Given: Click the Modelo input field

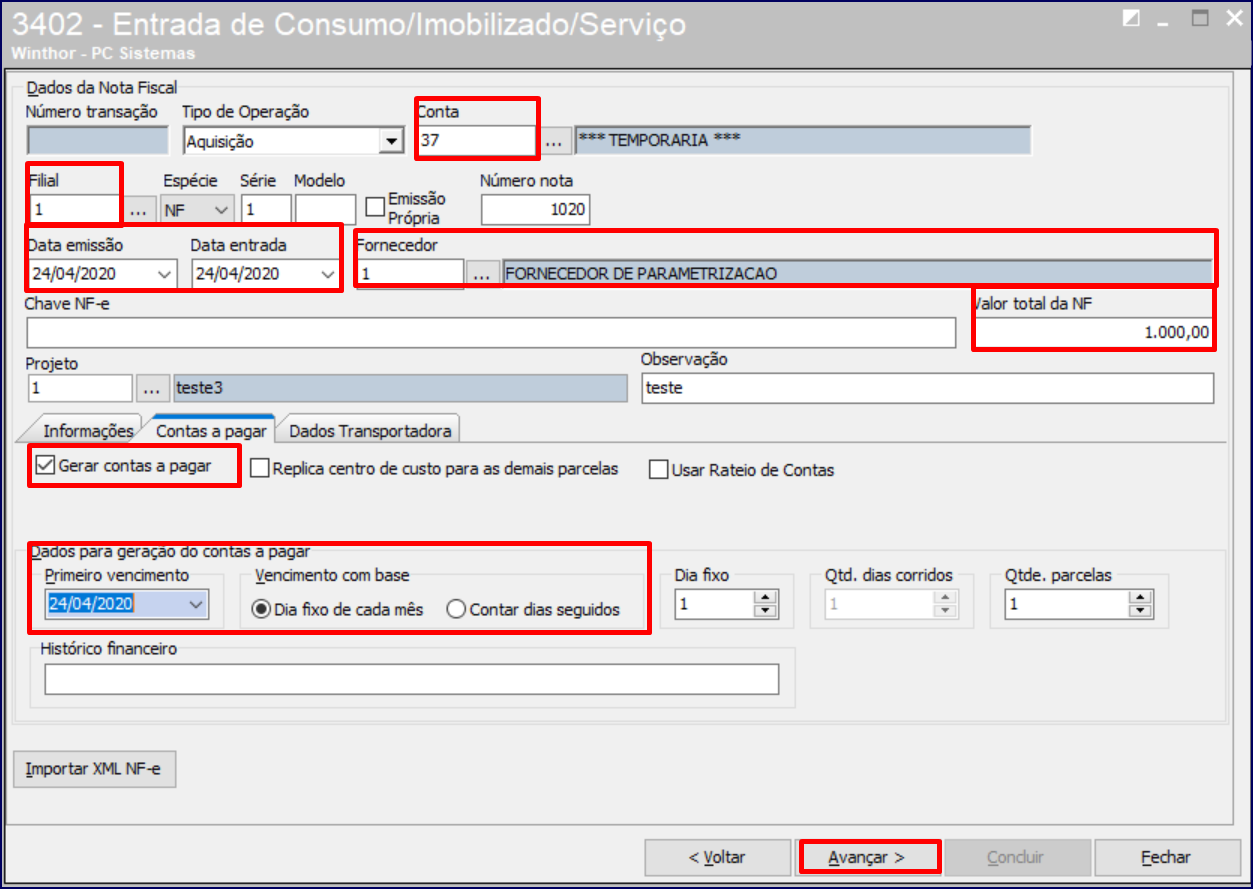Looking at the screenshot, I should coord(326,210).
